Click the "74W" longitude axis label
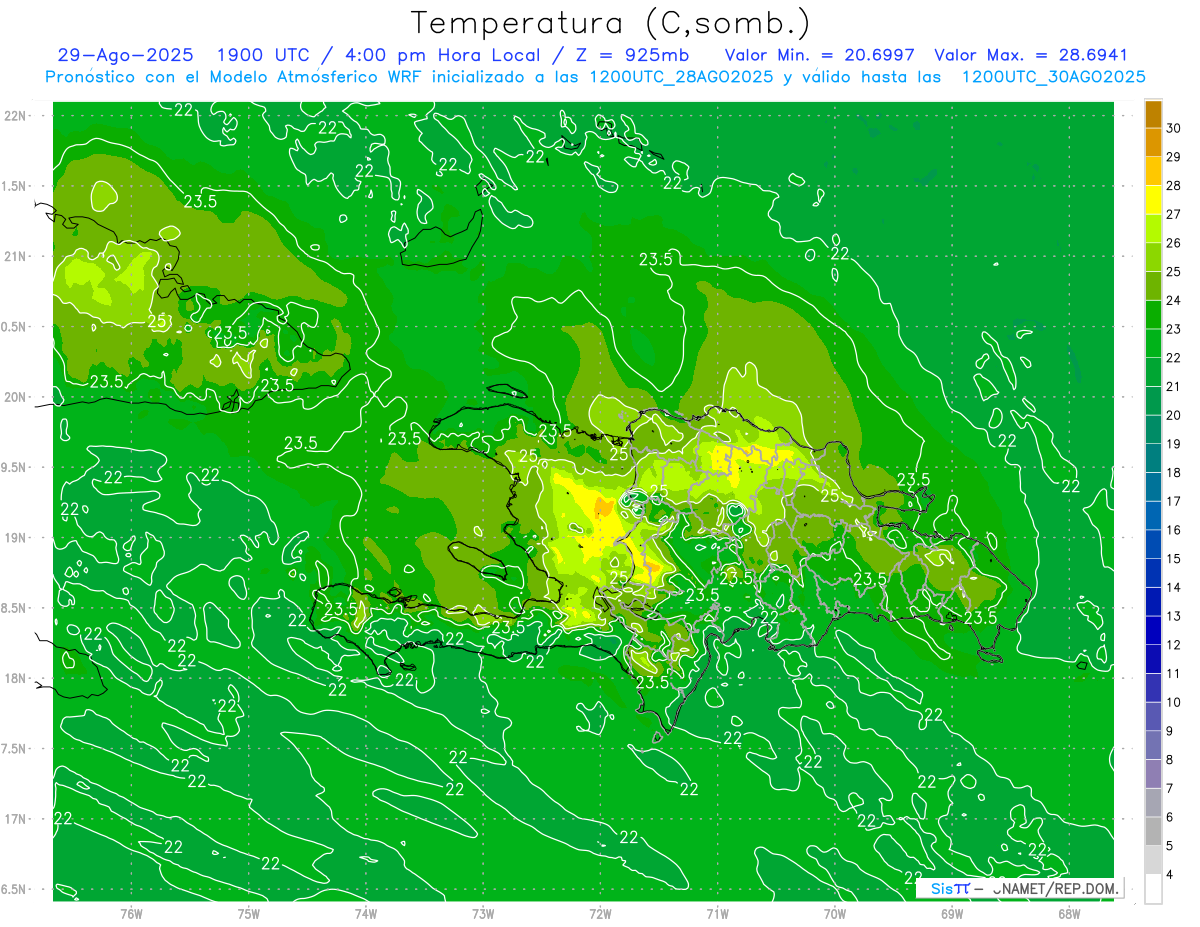This screenshot has width=1200, height=927. click(x=365, y=914)
